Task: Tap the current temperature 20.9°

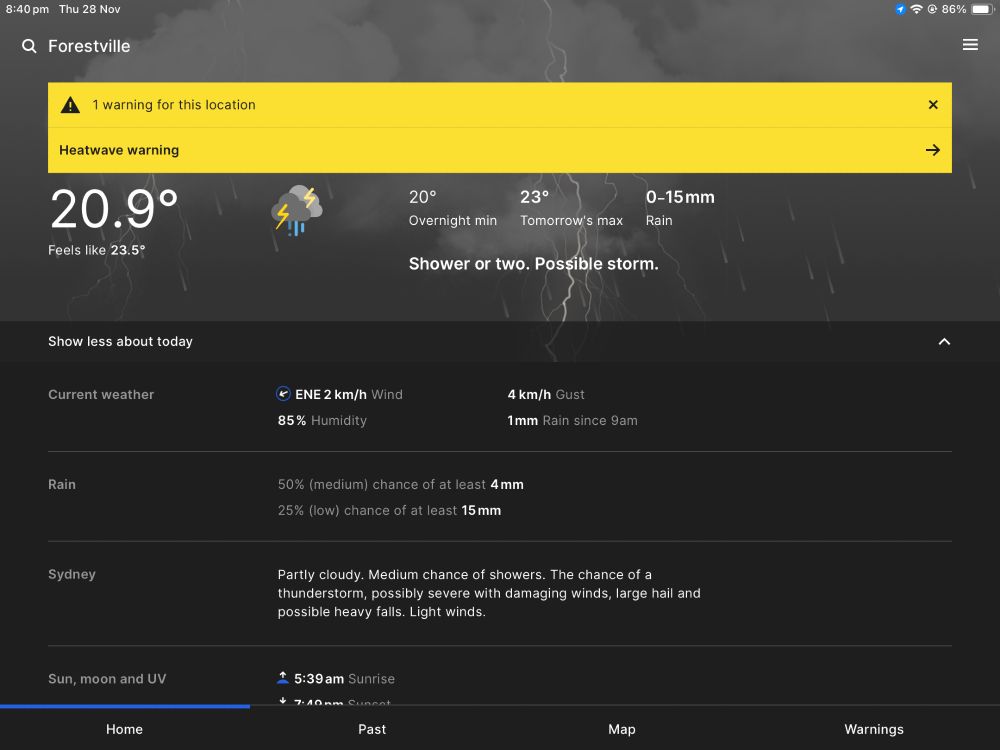Action: (114, 209)
